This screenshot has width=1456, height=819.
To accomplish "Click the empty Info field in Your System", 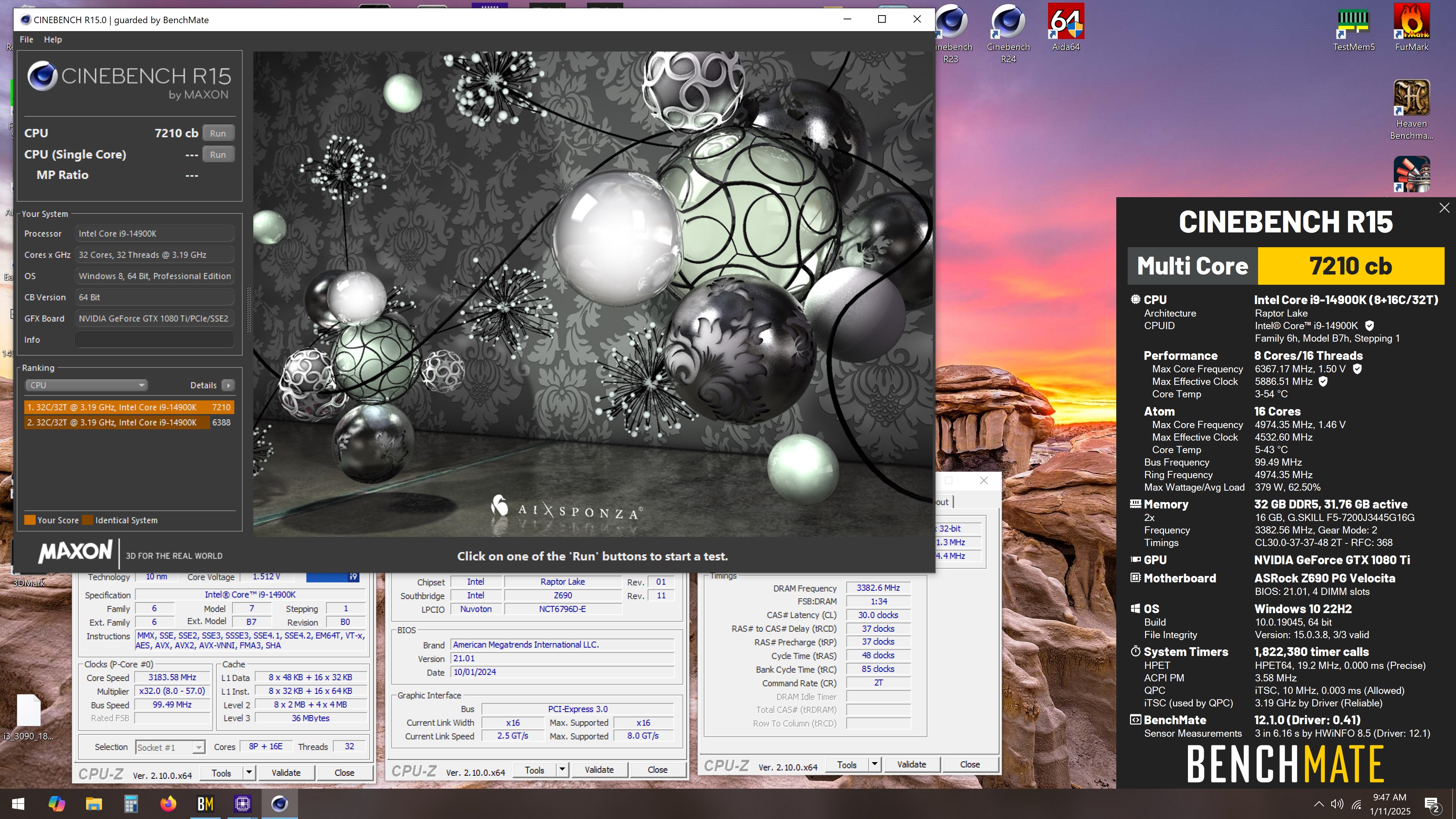I will point(154,340).
